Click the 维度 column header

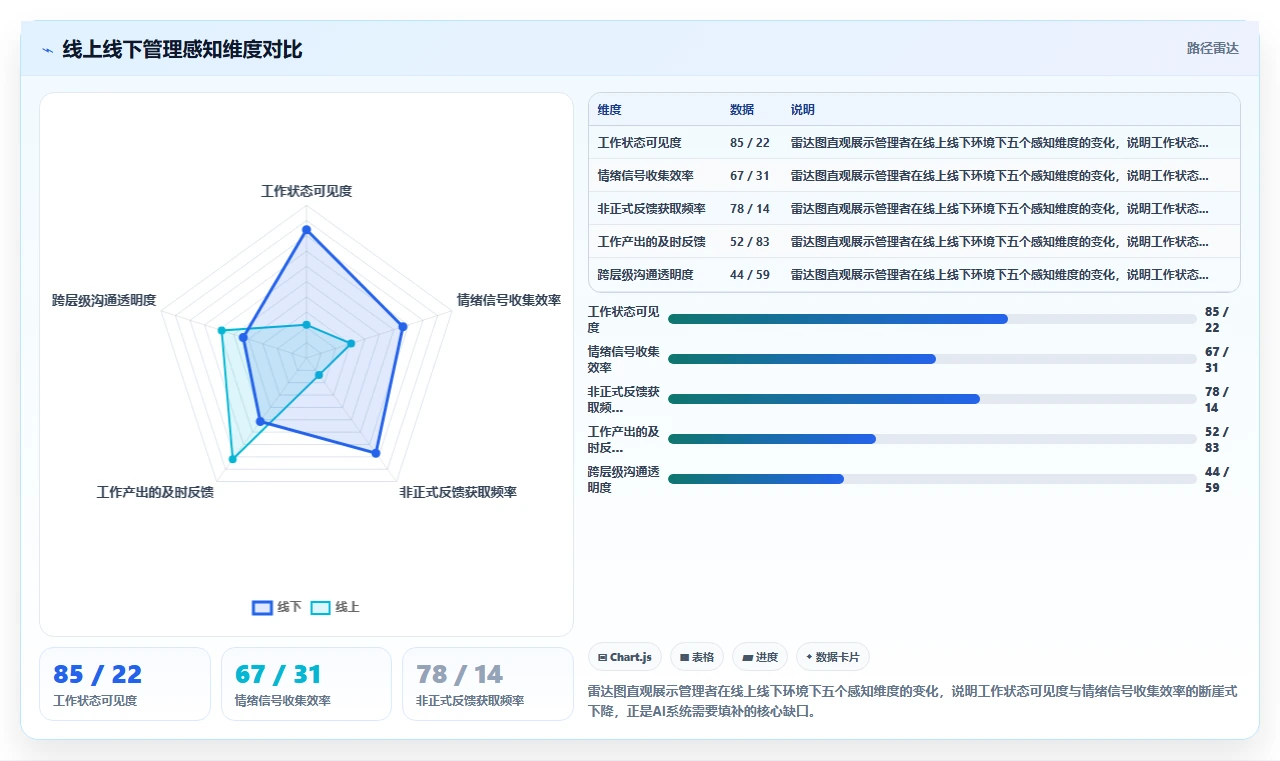coord(609,110)
